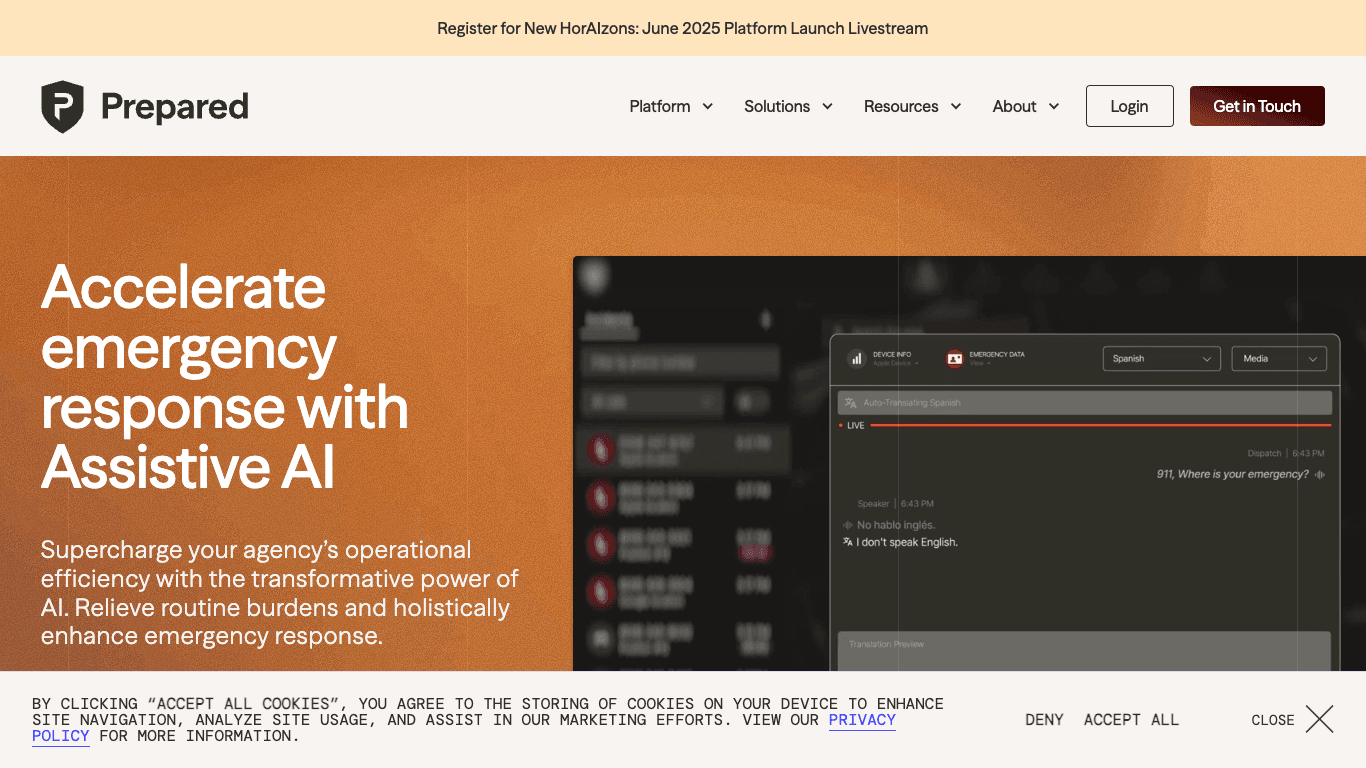Open the Media dropdown

pos(1279,358)
